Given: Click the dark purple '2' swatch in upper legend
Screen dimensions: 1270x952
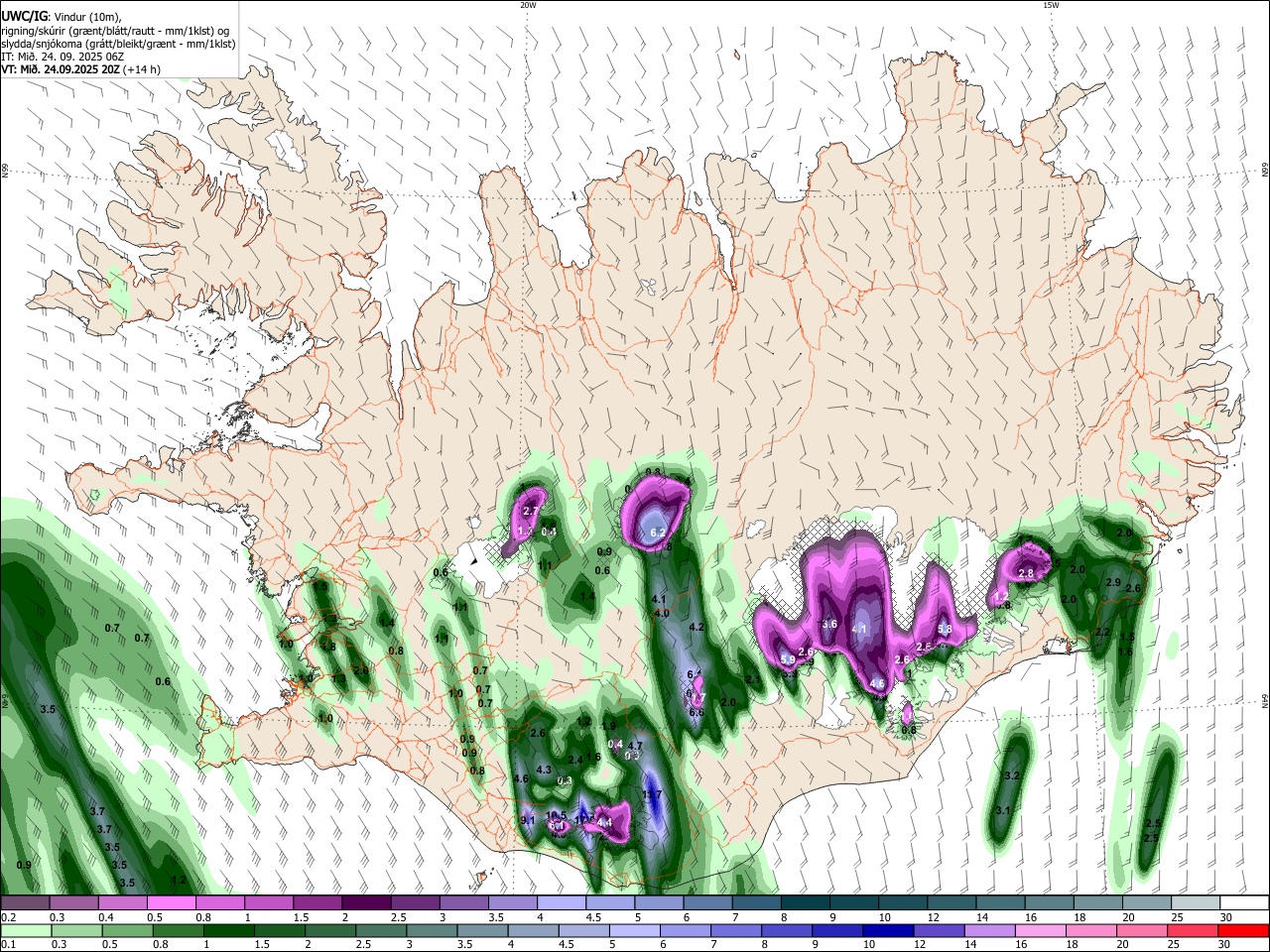Looking at the screenshot, I should [366, 902].
